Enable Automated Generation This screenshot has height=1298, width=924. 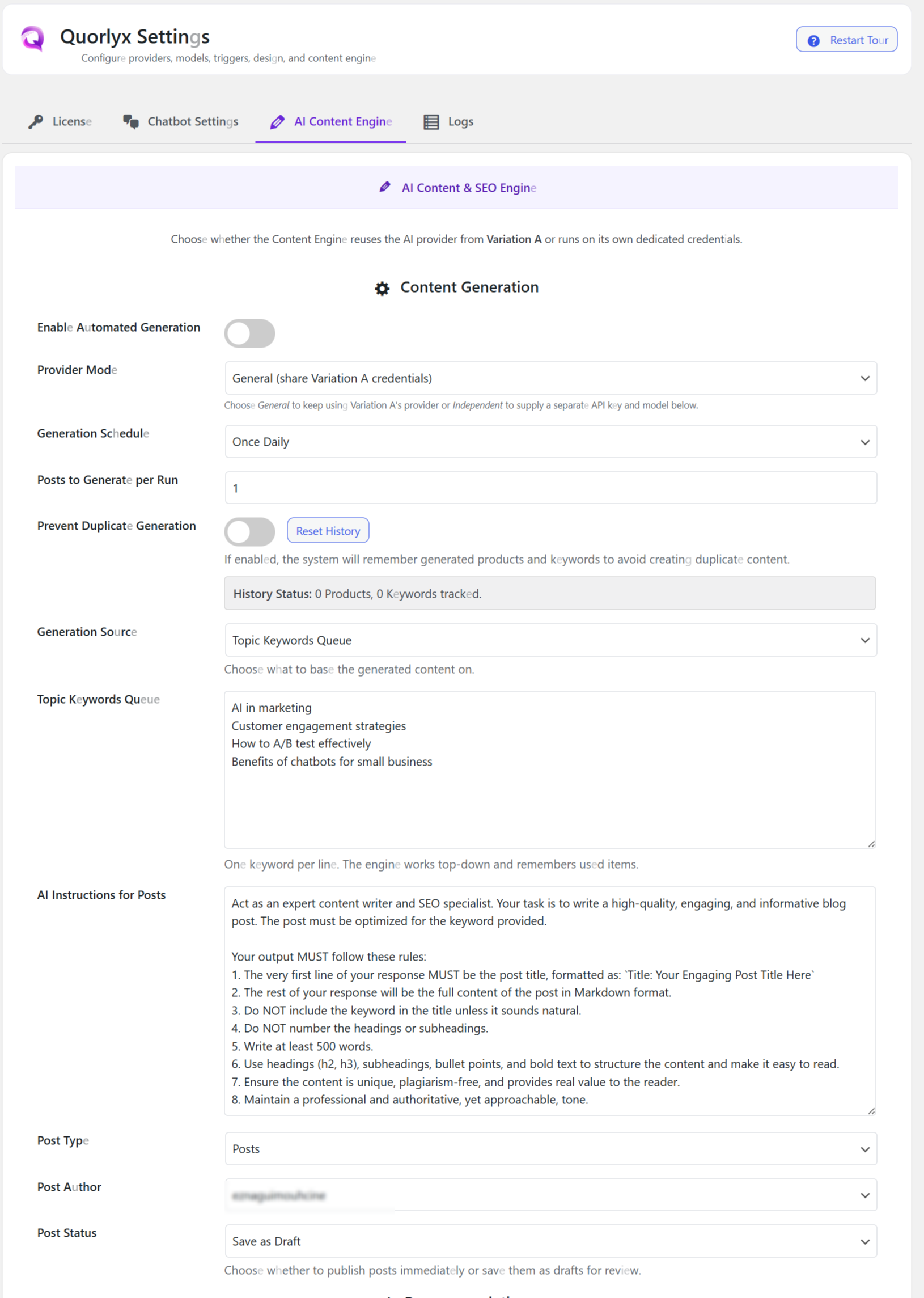tap(249, 333)
